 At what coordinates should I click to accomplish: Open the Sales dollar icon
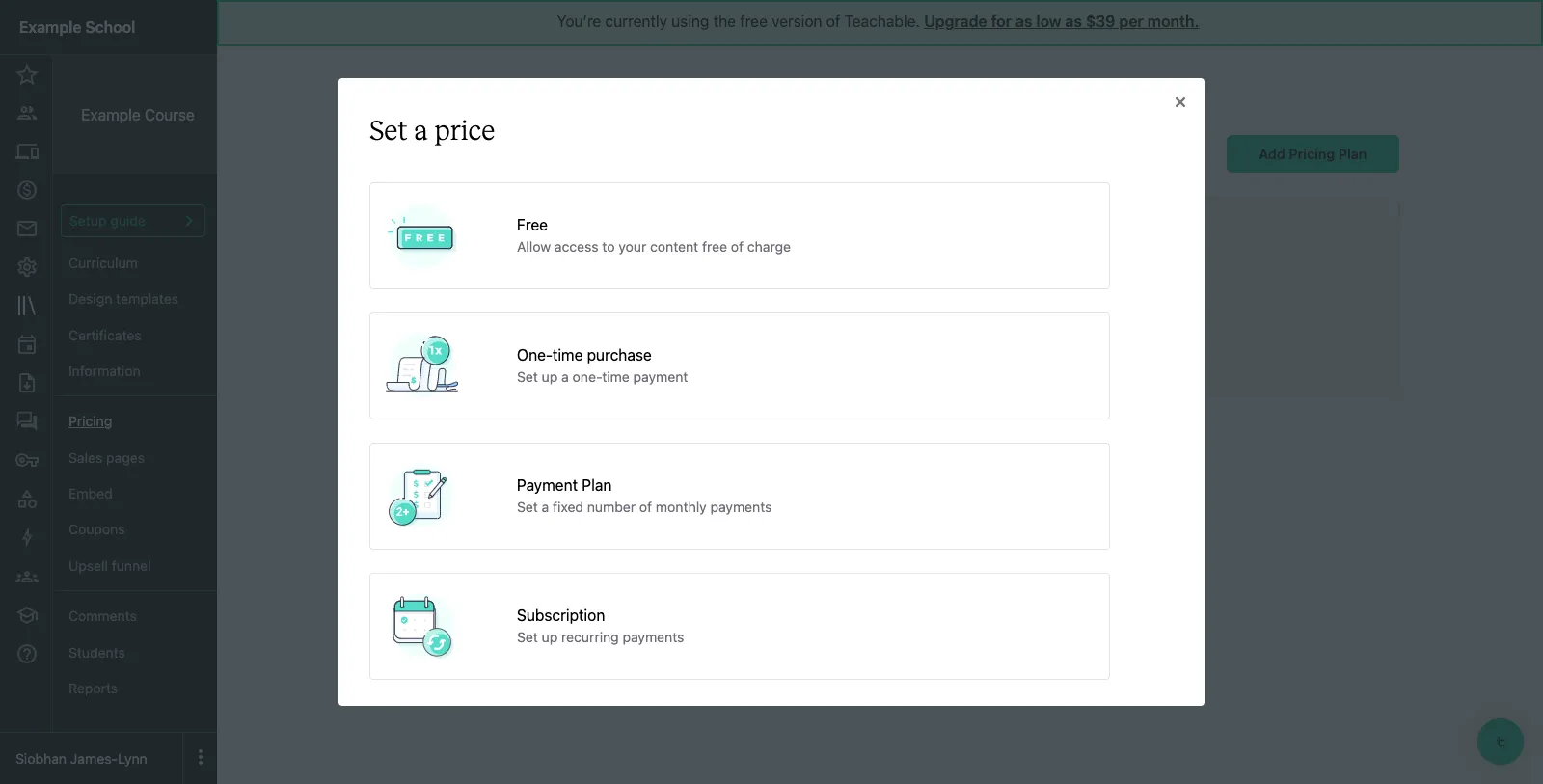26,190
